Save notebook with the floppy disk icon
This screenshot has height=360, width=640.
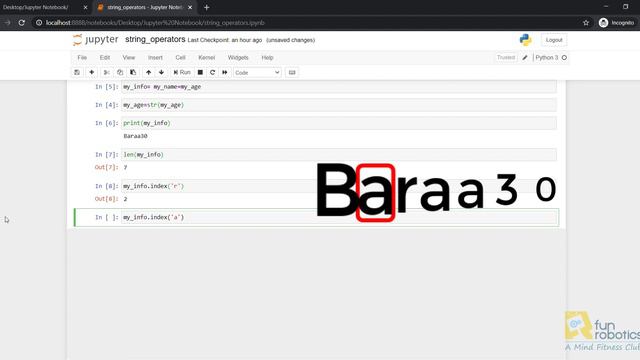(77, 72)
